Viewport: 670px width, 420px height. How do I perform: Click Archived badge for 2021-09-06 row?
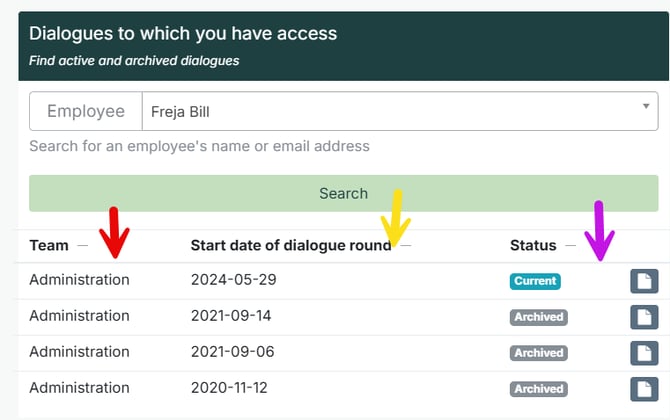(538, 353)
